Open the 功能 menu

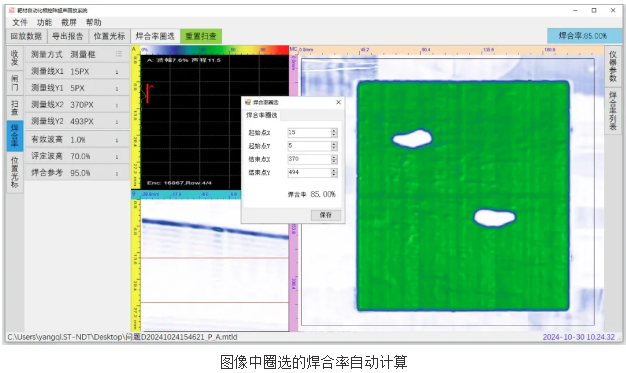pyautogui.click(x=44, y=22)
